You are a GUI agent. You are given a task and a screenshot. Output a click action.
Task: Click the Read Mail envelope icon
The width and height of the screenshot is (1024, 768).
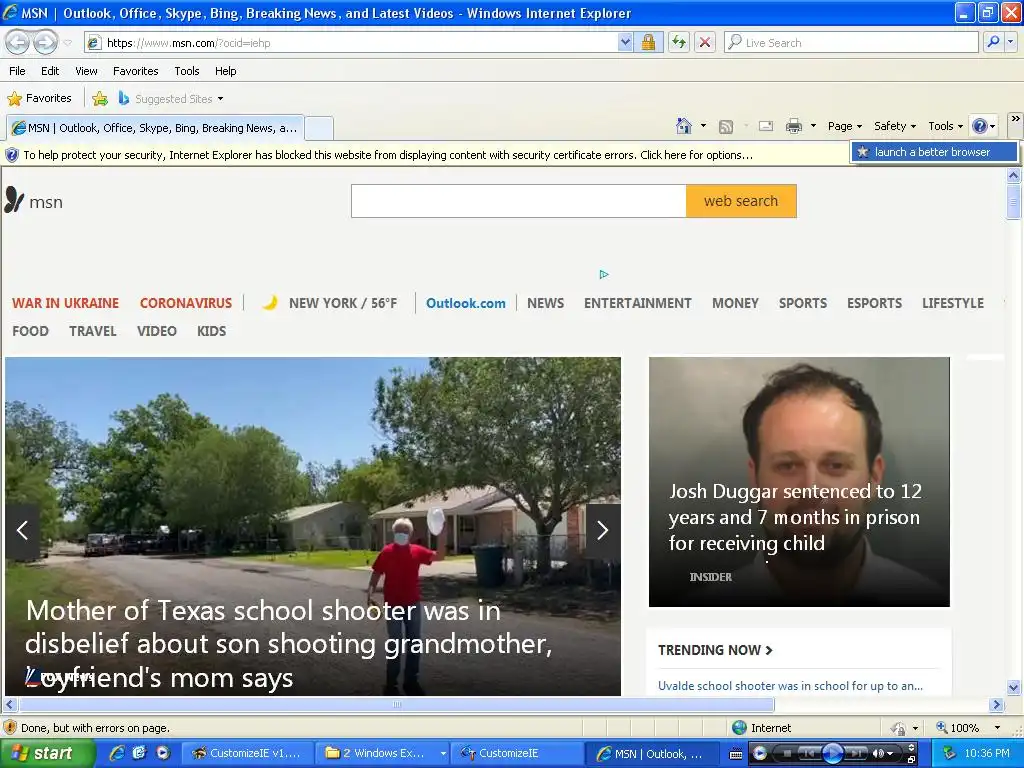pyautogui.click(x=766, y=127)
